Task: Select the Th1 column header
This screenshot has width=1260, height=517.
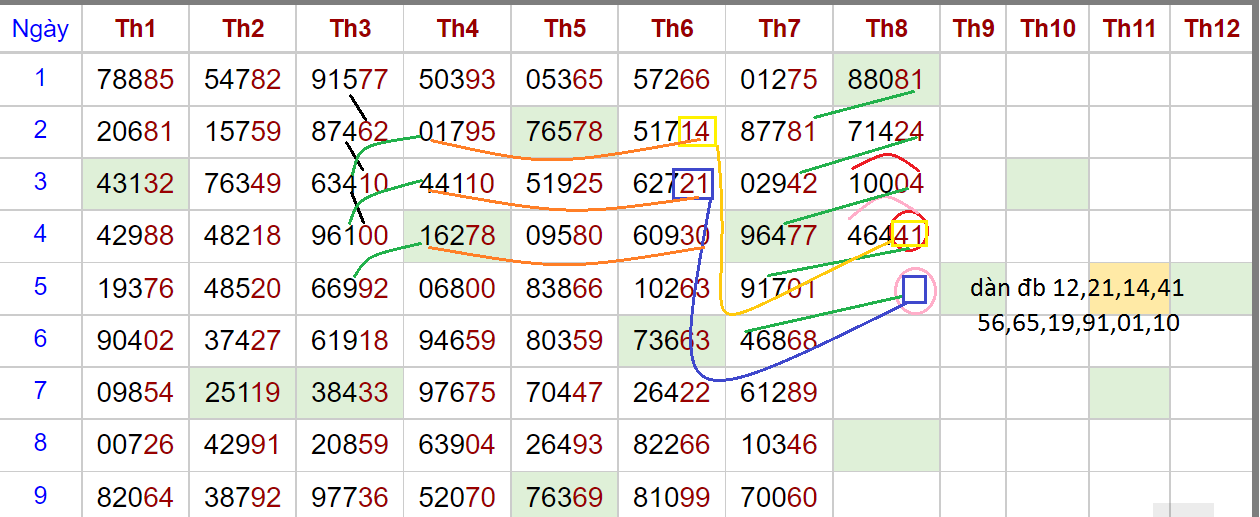Action: coord(135,29)
